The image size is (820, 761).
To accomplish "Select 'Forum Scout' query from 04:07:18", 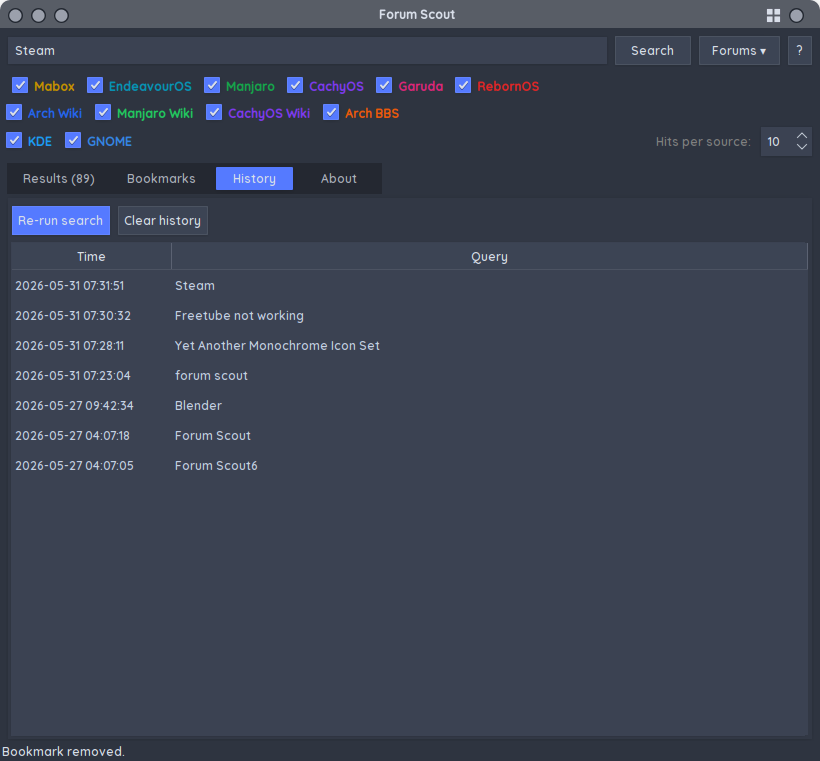I will tap(409, 436).
